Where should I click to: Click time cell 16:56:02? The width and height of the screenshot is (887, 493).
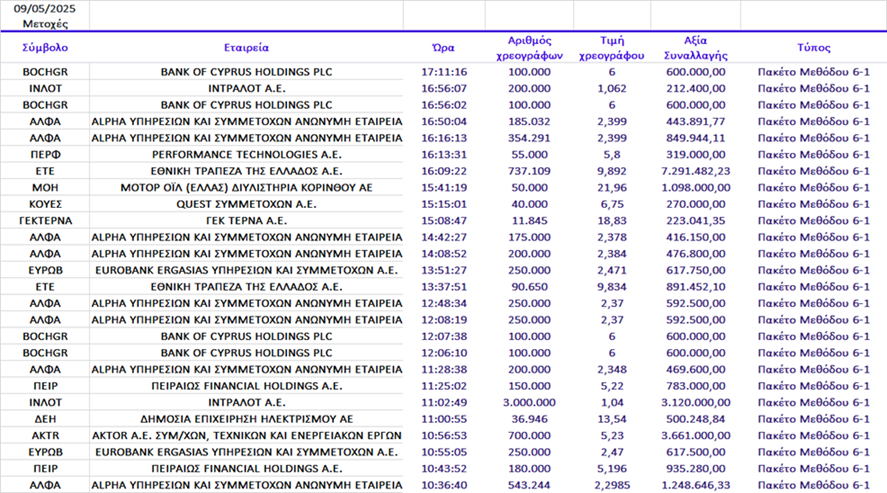coord(444,105)
